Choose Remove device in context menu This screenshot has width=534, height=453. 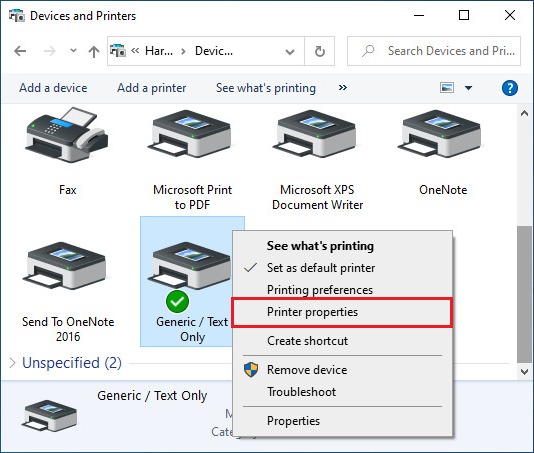[342, 370]
